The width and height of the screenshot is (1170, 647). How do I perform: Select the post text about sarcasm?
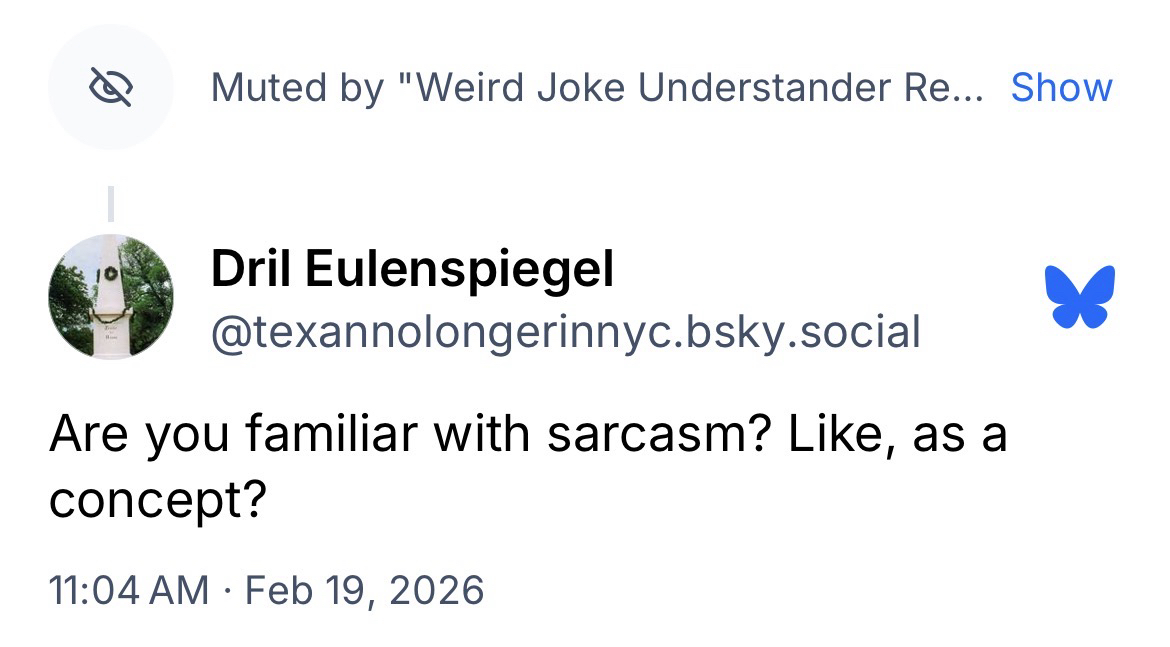[527, 468]
